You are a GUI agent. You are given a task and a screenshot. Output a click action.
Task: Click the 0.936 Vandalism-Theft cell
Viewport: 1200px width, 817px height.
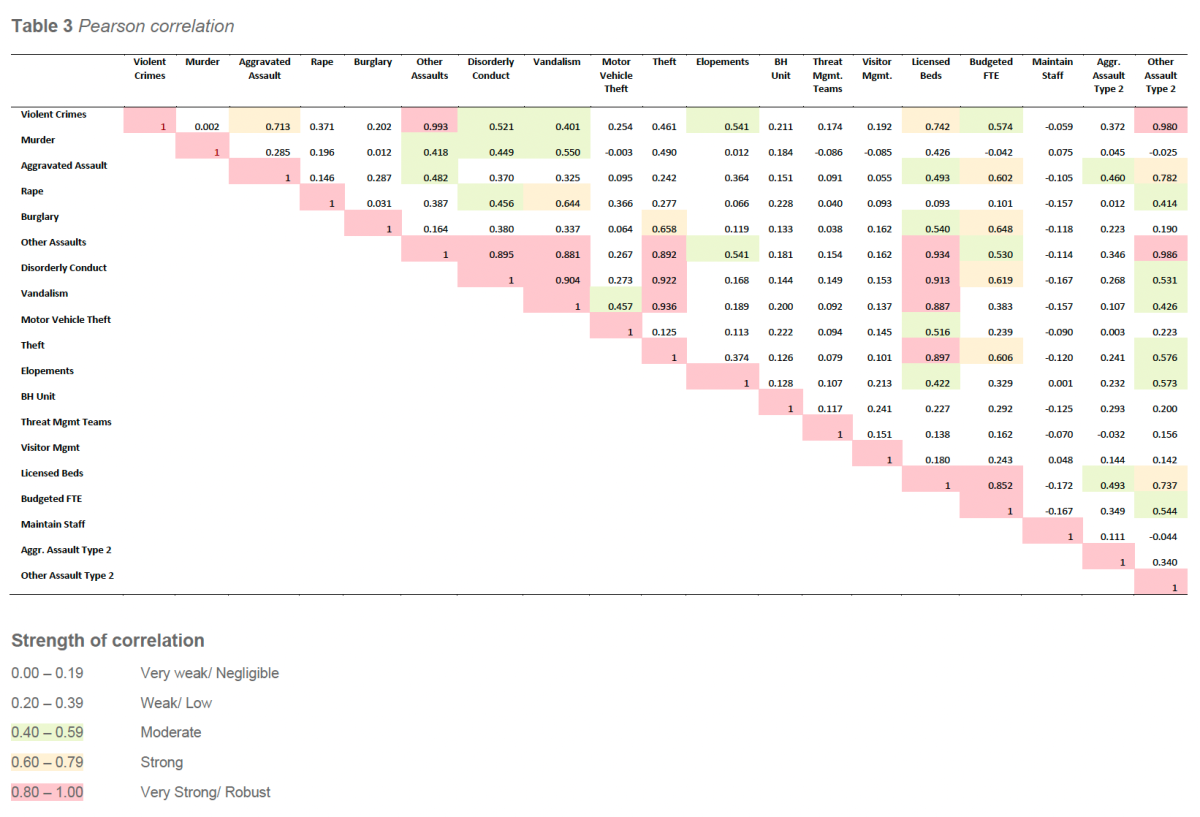664,306
